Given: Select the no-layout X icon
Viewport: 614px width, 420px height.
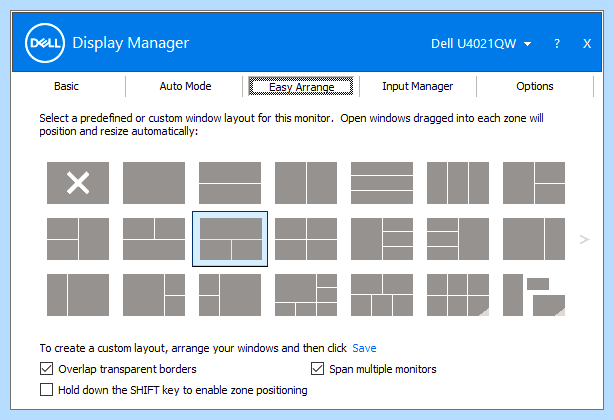Looking at the screenshot, I should pyautogui.click(x=78, y=183).
